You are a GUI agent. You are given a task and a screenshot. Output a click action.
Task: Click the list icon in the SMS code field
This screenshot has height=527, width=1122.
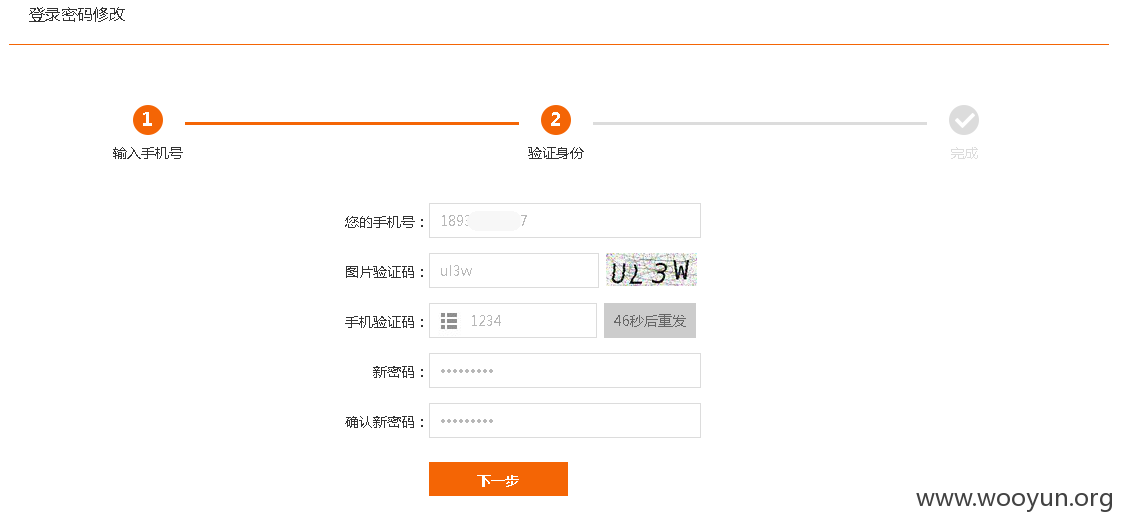click(449, 321)
